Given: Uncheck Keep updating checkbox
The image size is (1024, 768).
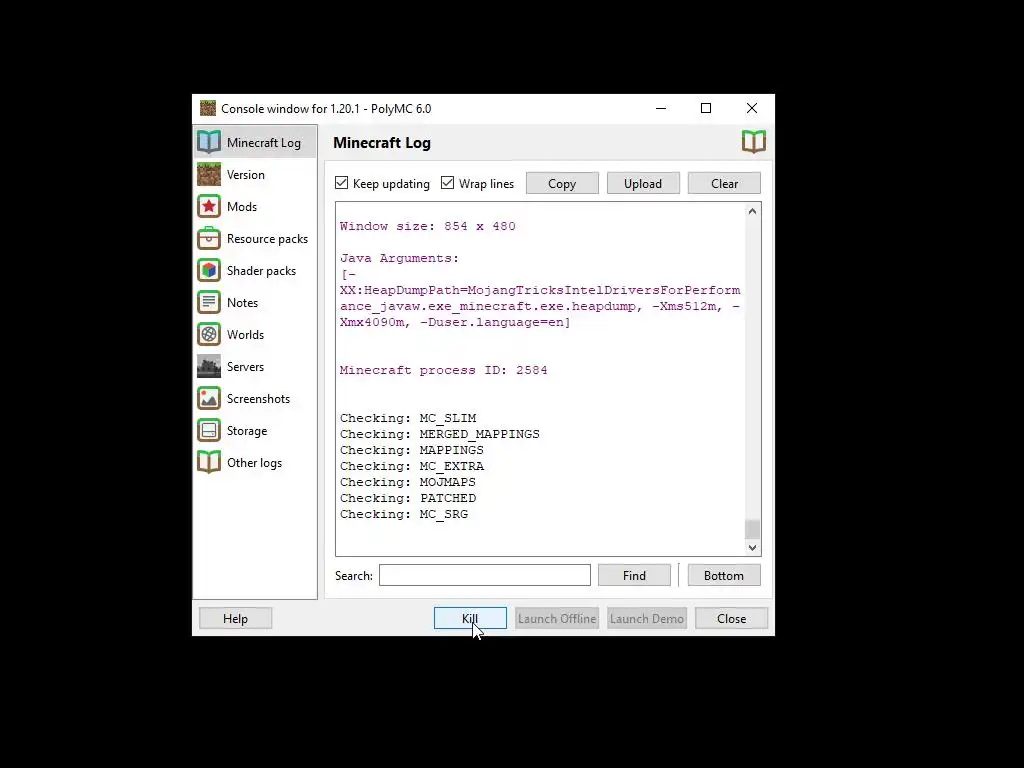Looking at the screenshot, I should pyautogui.click(x=342, y=183).
